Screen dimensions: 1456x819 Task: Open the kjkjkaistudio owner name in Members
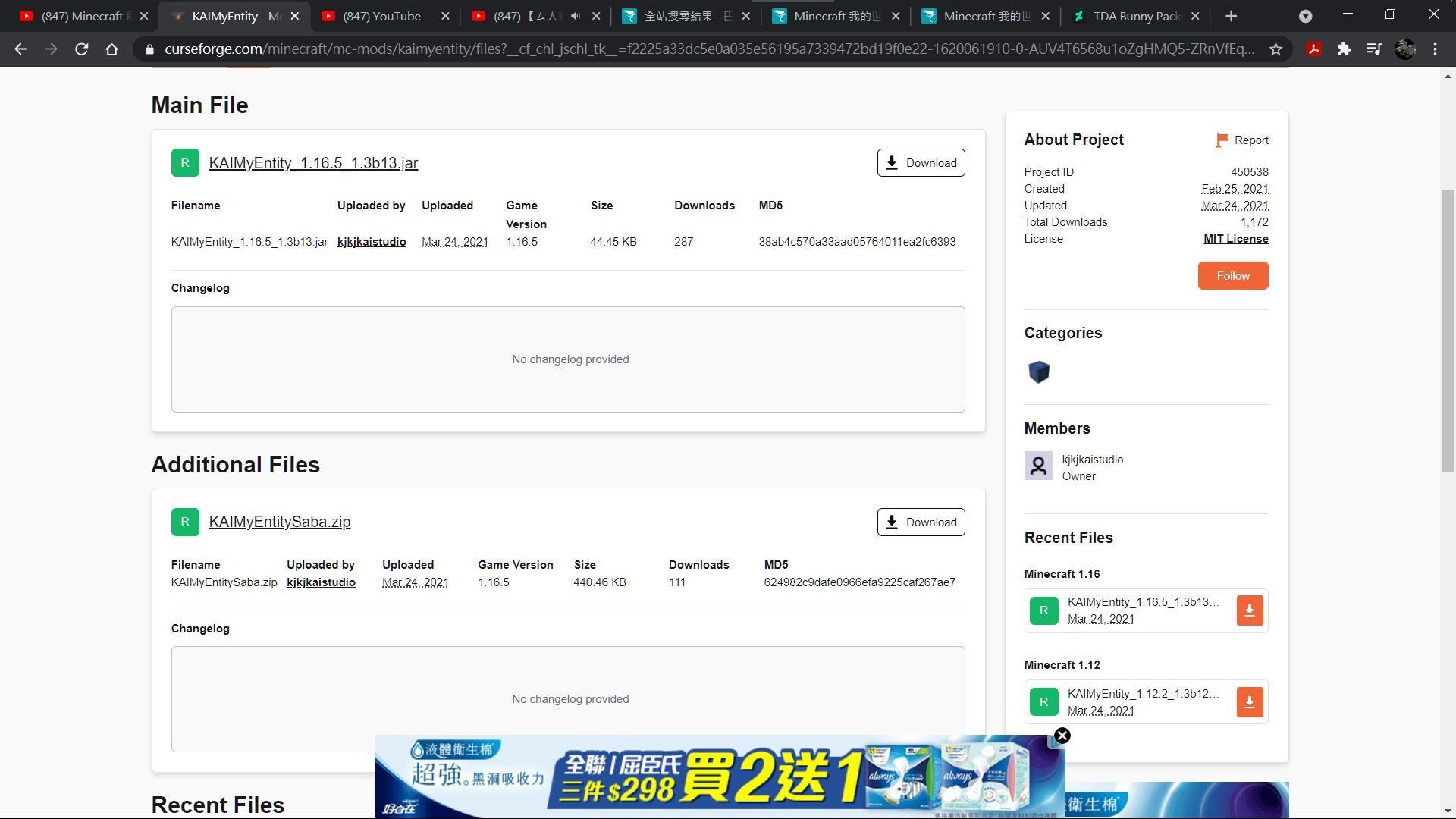[x=1092, y=460]
